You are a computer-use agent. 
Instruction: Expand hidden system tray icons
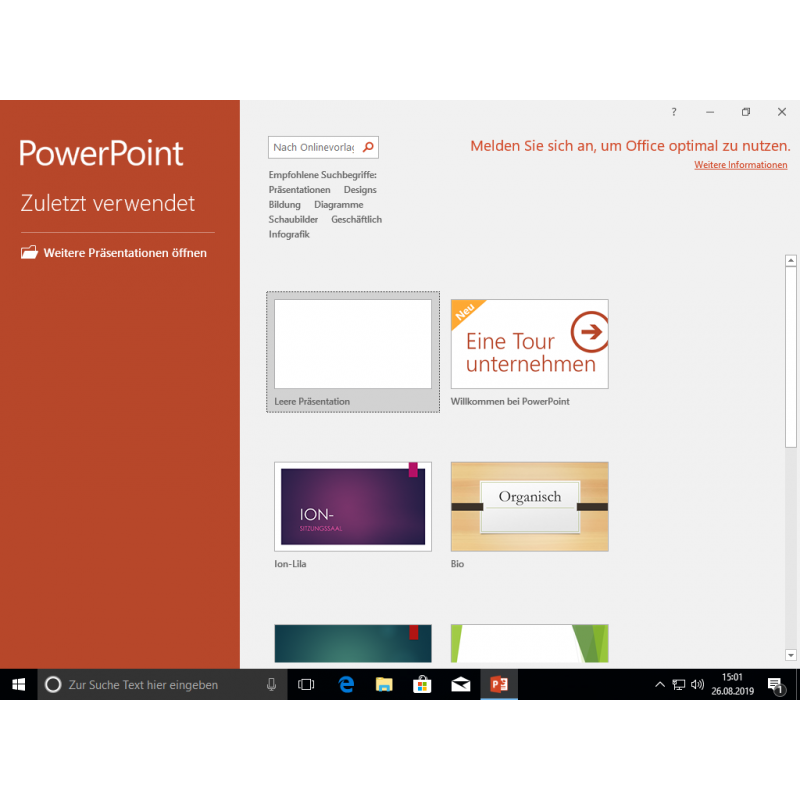[x=659, y=685]
